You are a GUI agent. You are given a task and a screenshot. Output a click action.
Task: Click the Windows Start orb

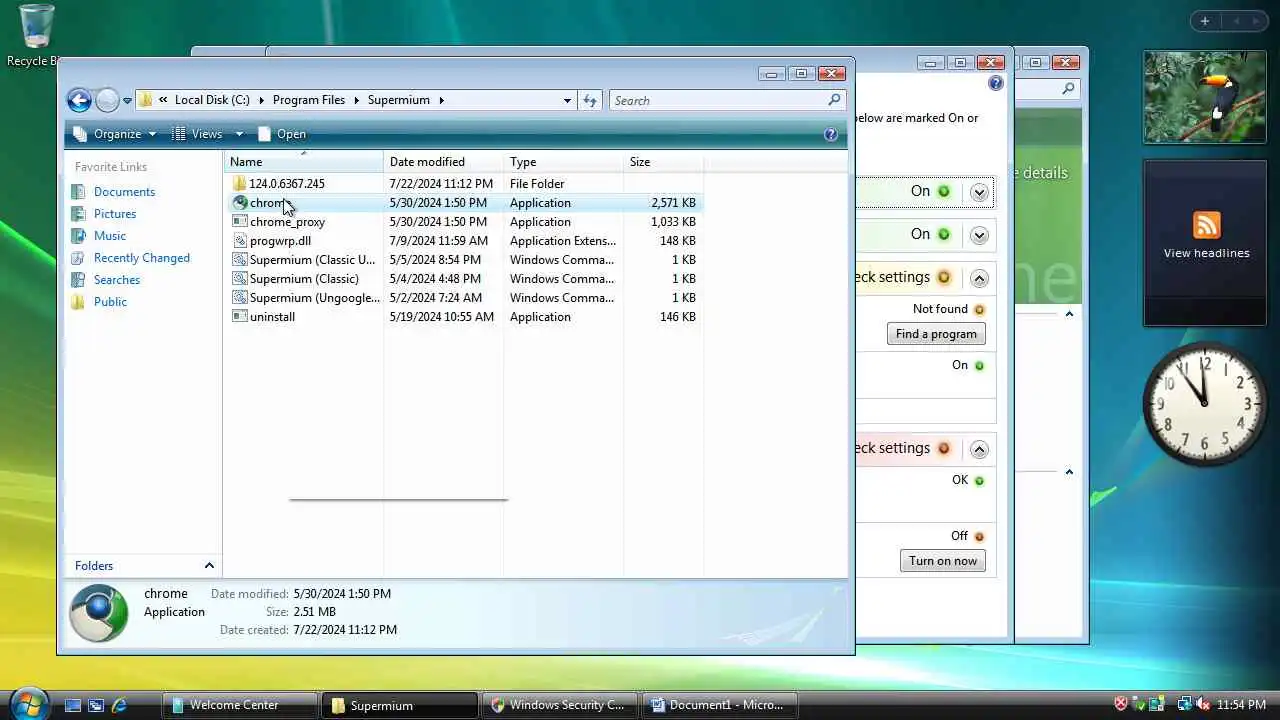pyautogui.click(x=29, y=703)
